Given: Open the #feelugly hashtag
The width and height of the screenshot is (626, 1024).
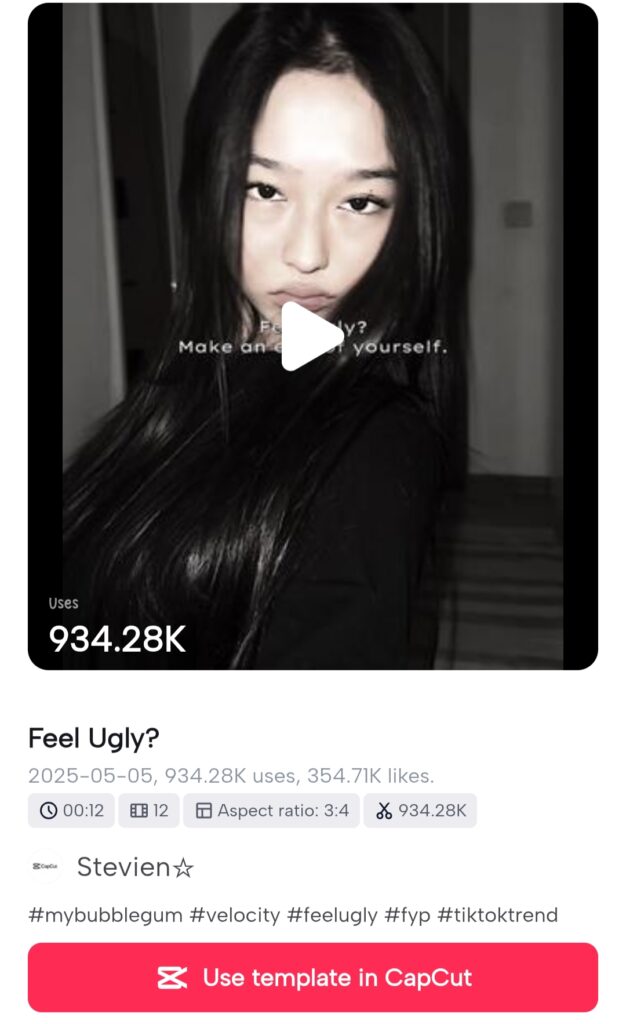Looking at the screenshot, I should [332, 915].
